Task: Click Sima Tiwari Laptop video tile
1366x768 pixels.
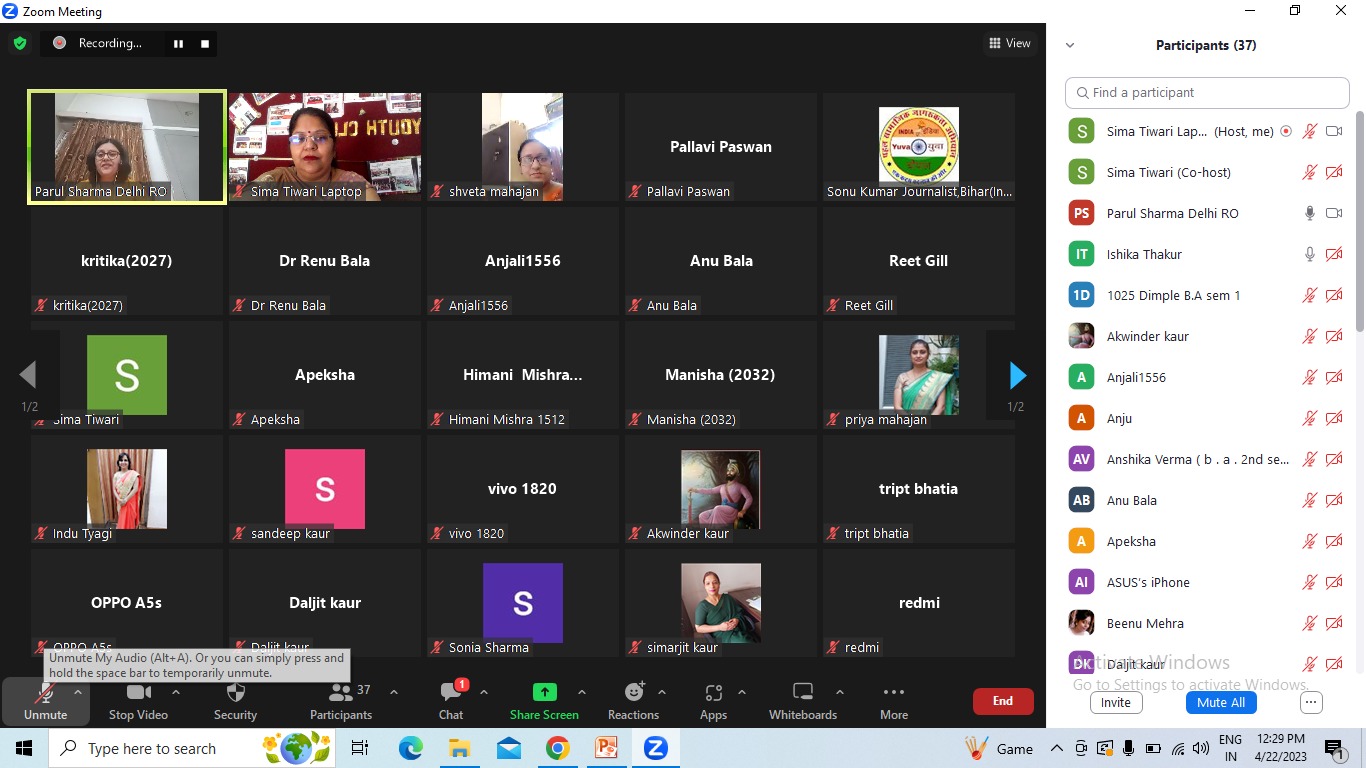Action: 325,147
